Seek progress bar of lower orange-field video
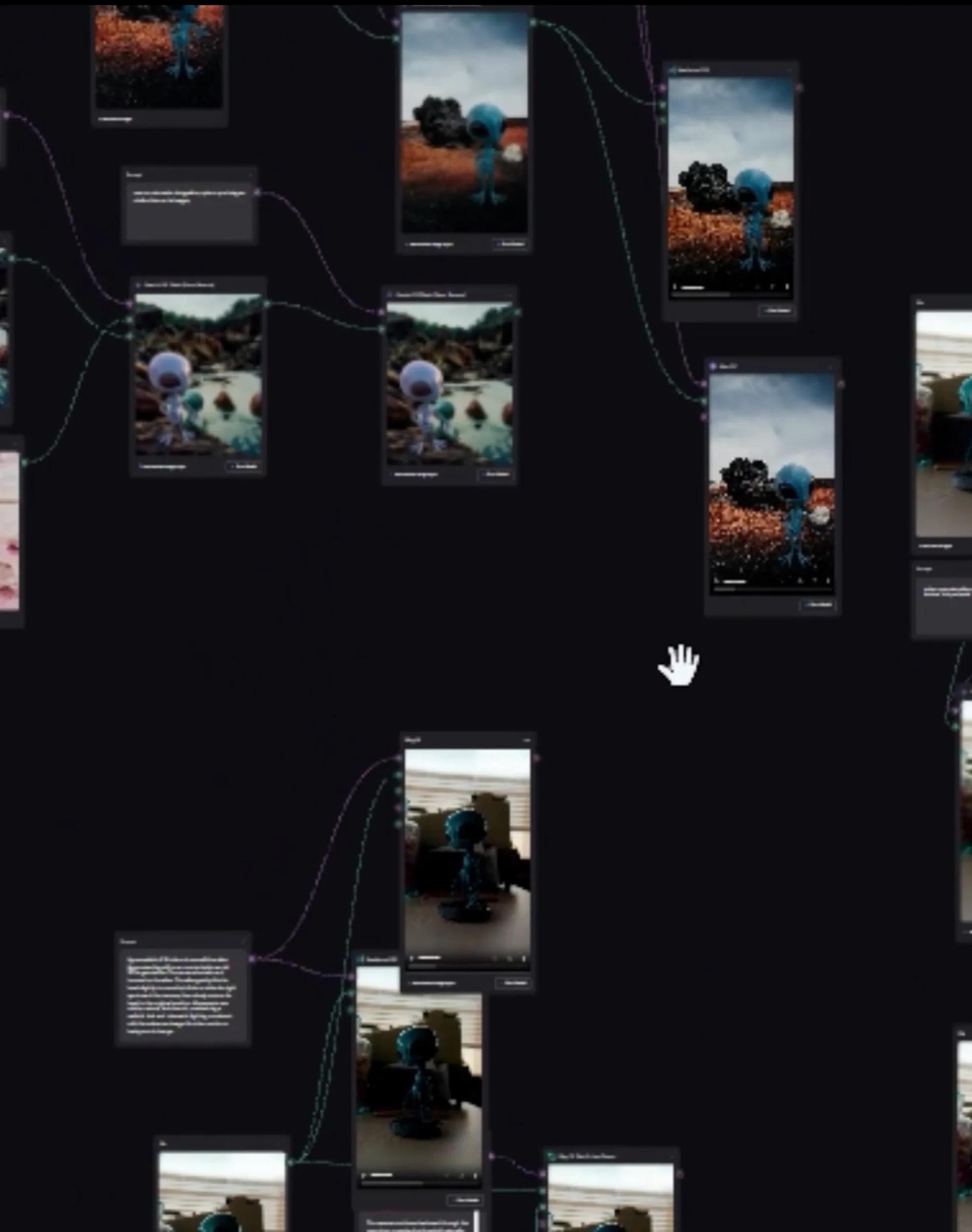 [x=772, y=588]
